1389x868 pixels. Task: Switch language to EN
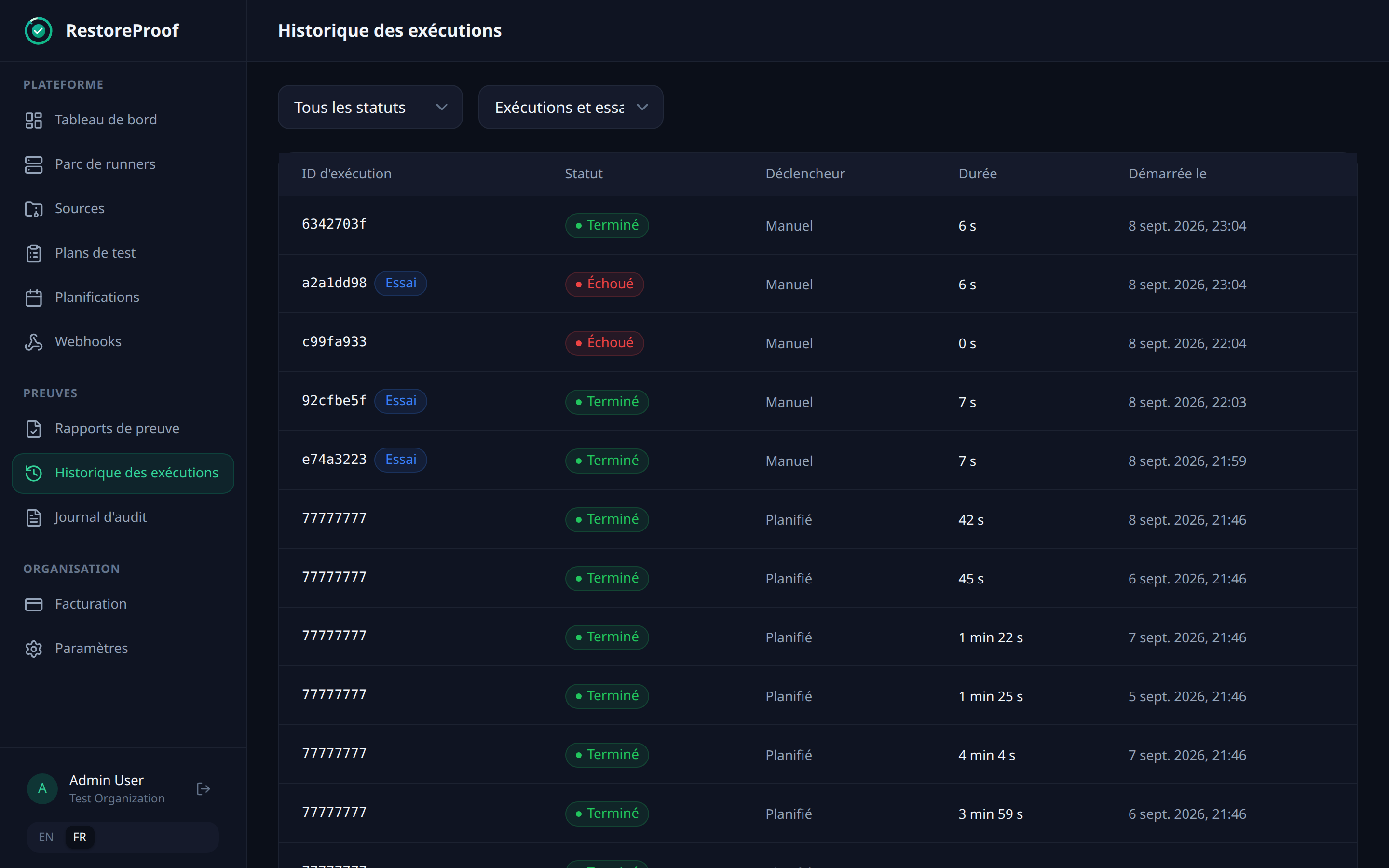click(46, 837)
